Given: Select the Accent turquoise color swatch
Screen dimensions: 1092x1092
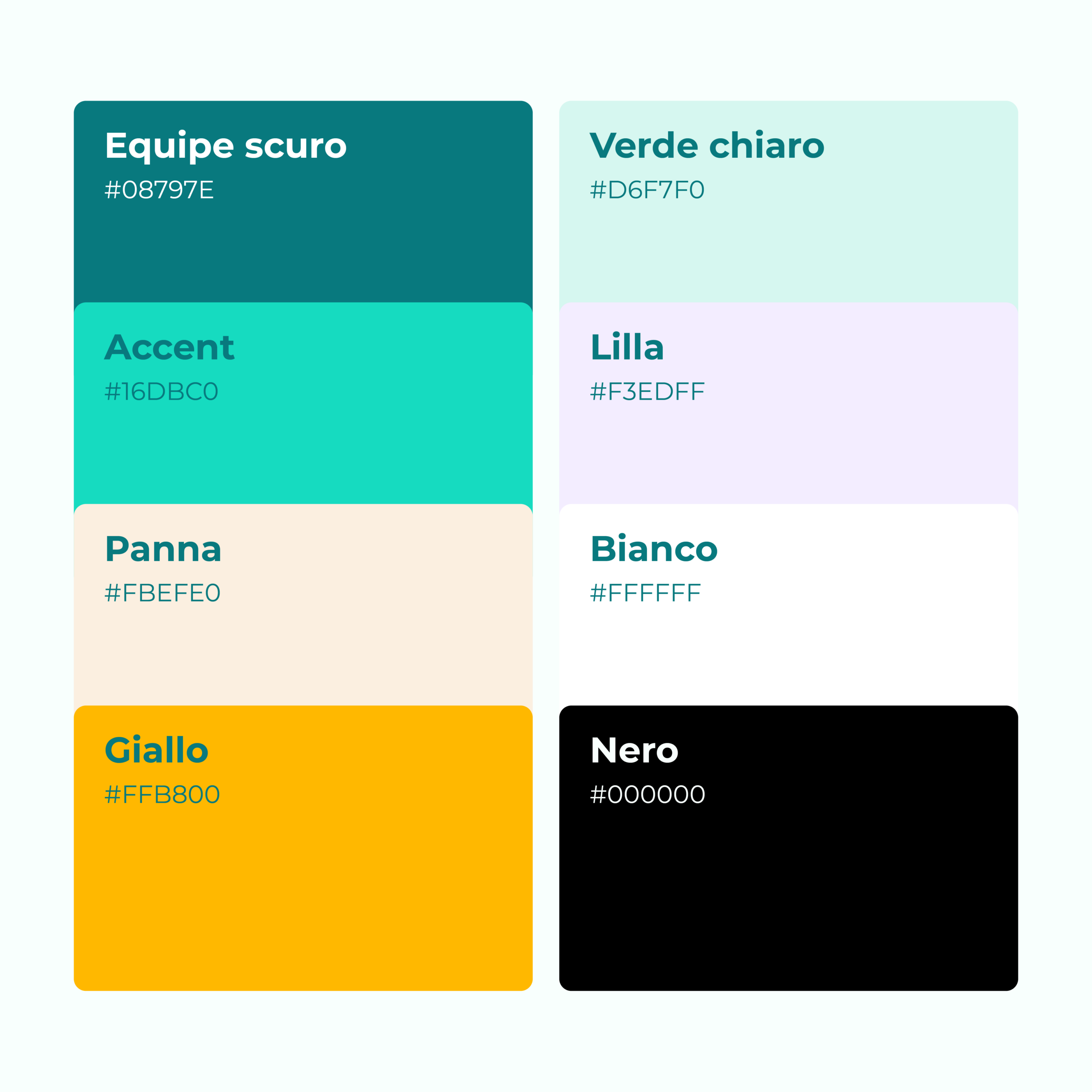Looking at the screenshot, I should point(303,452).
